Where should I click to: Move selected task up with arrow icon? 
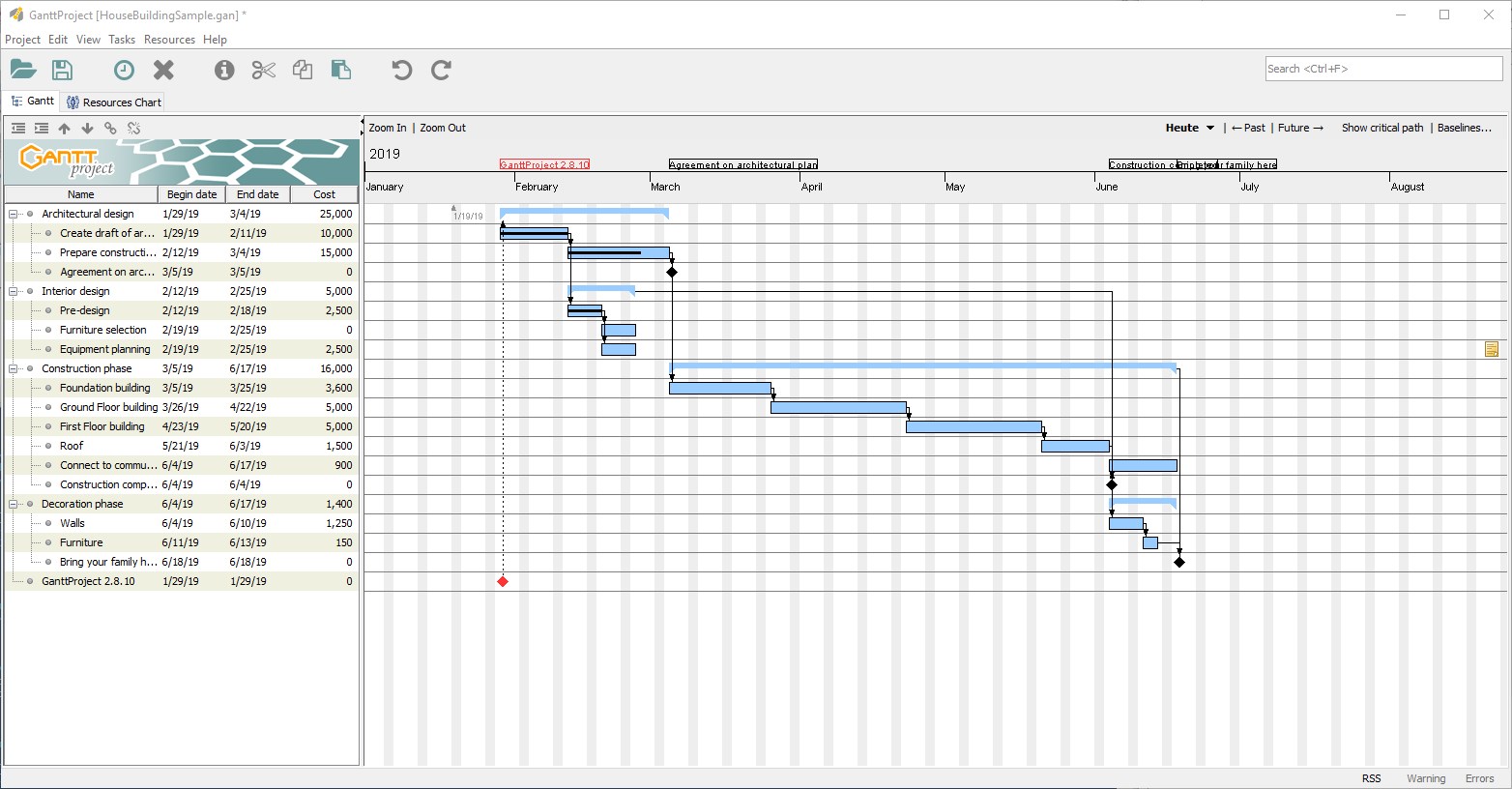point(65,127)
